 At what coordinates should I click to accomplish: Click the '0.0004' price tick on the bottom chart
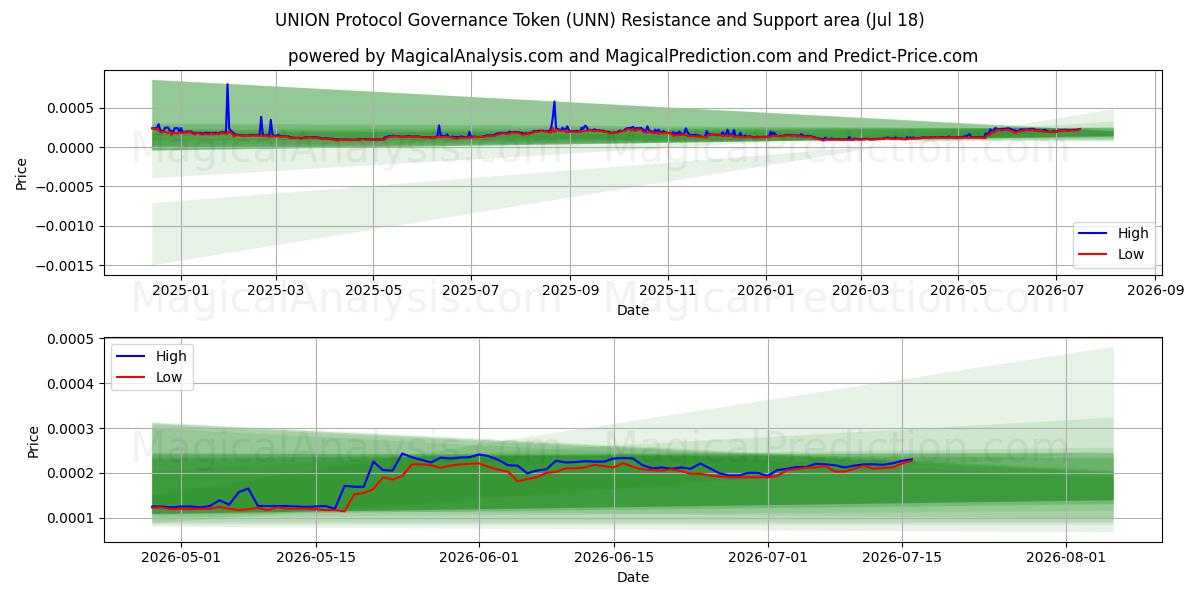[x=72, y=384]
